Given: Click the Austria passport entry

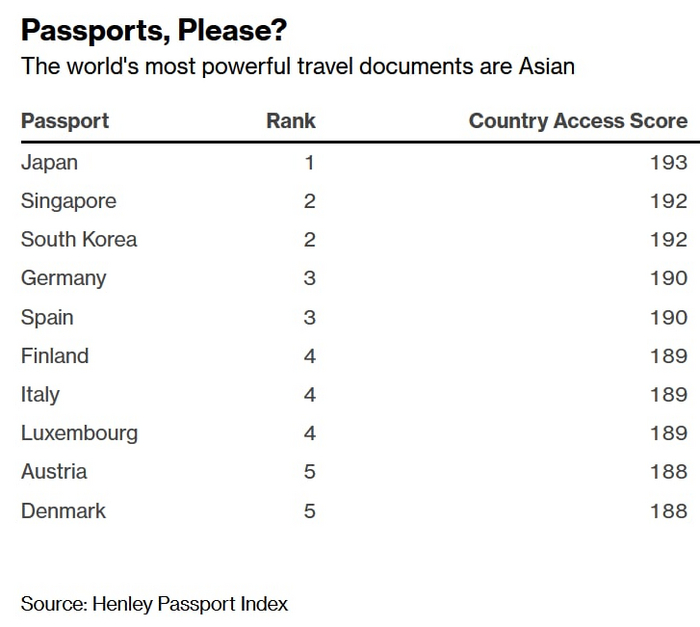Looking at the screenshot, I should (x=54, y=472).
